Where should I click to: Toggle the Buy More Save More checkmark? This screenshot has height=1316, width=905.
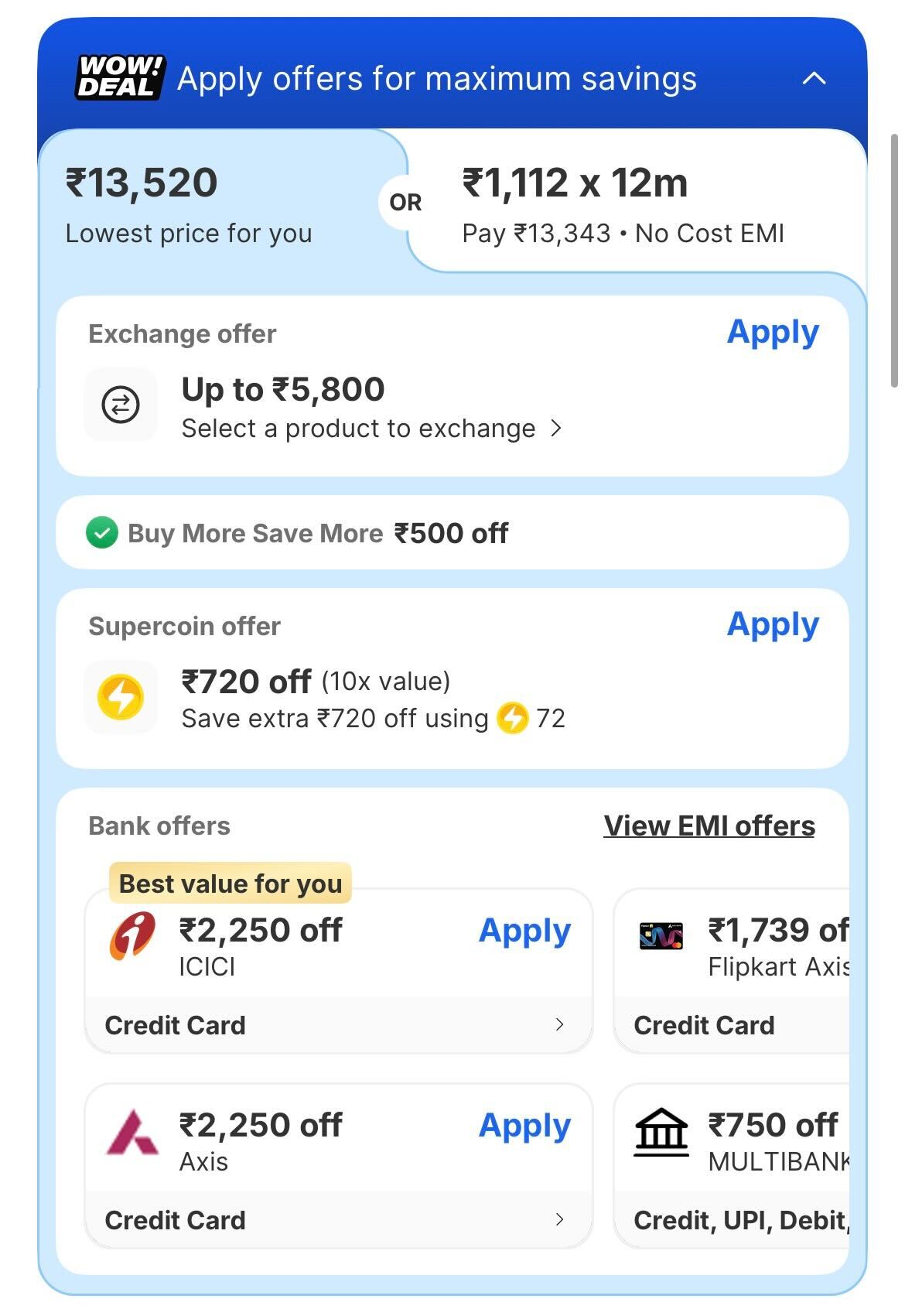(102, 533)
